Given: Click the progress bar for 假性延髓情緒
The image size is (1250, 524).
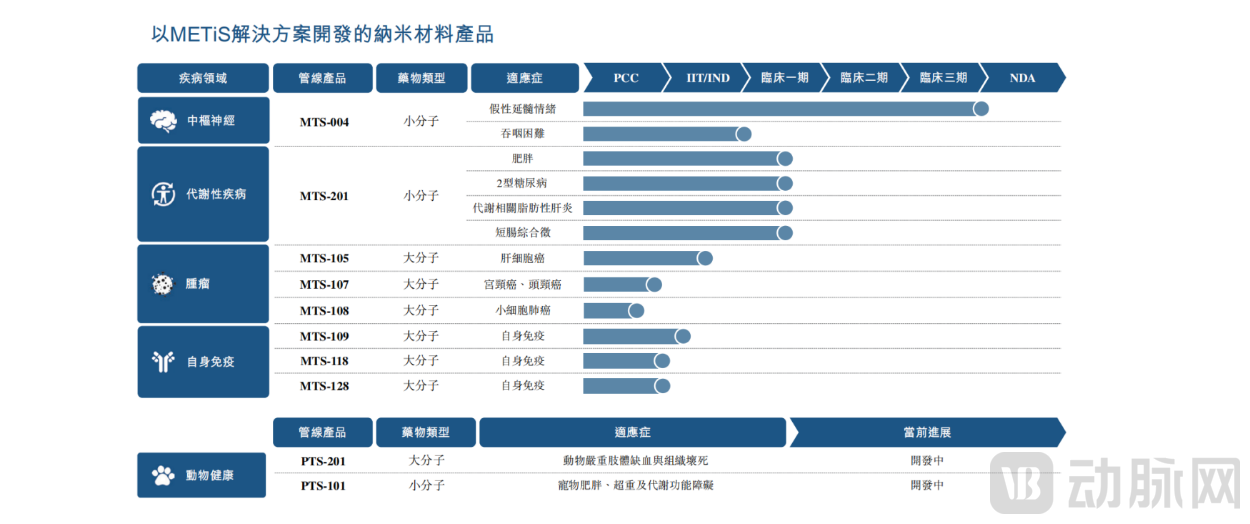Looking at the screenshot, I should pos(786,108).
